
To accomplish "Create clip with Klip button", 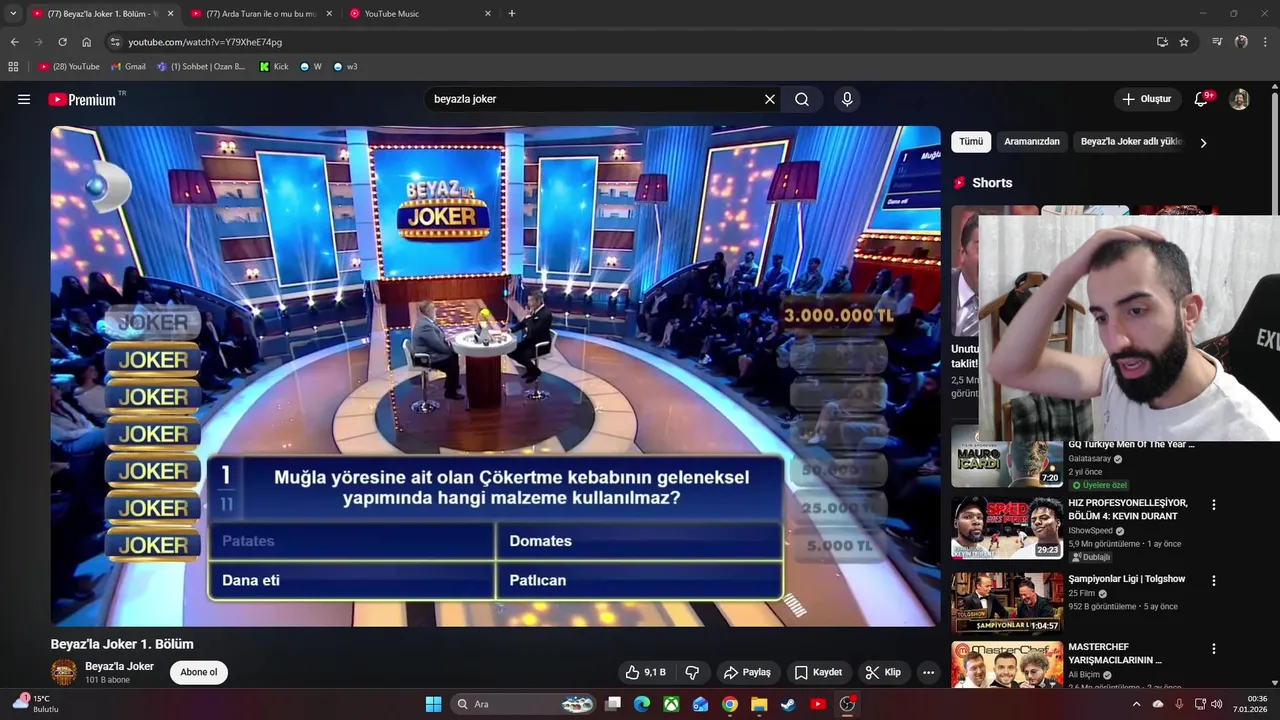I will (883, 672).
